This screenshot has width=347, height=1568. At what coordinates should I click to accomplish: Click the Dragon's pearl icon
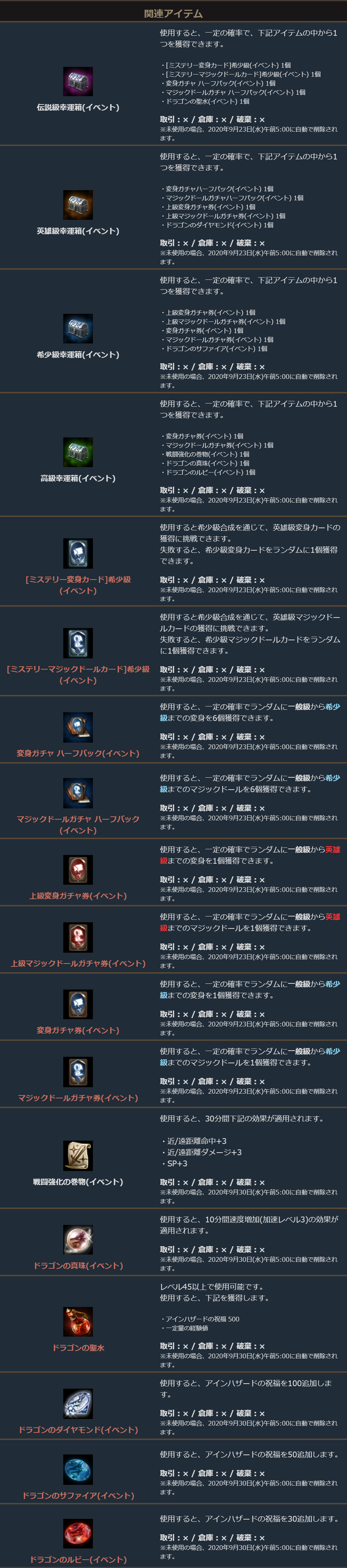click(78, 1240)
